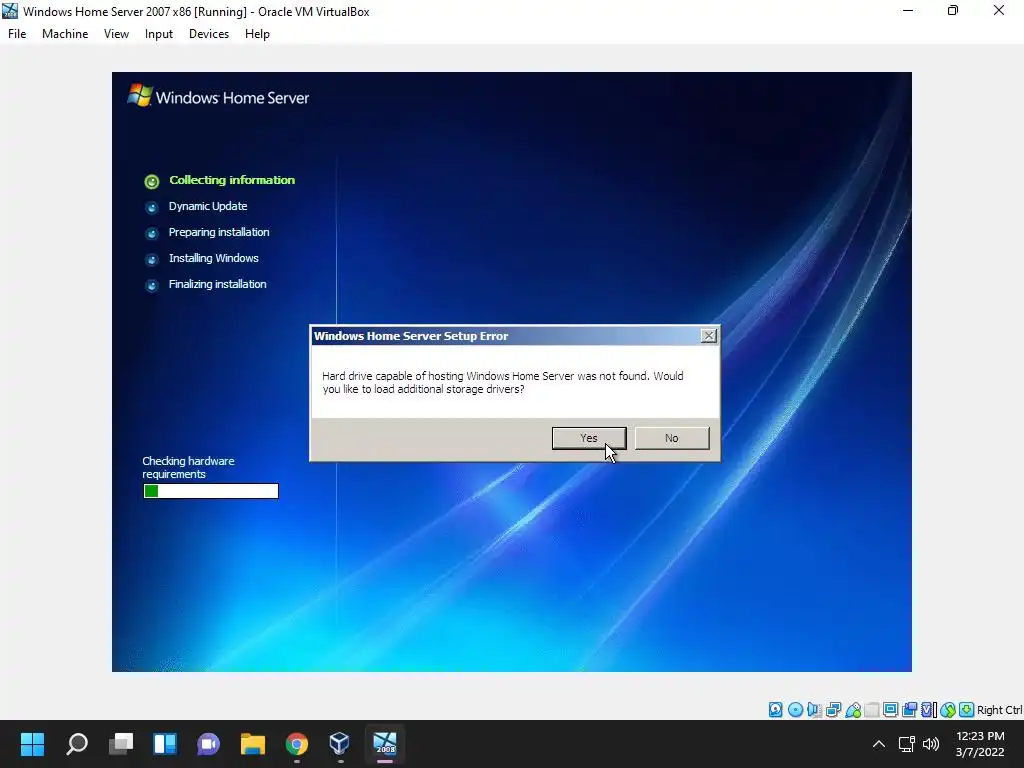The width and height of the screenshot is (1024, 768).
Task: Click the Checking hardware requirements text
Action: click(188, 468)
